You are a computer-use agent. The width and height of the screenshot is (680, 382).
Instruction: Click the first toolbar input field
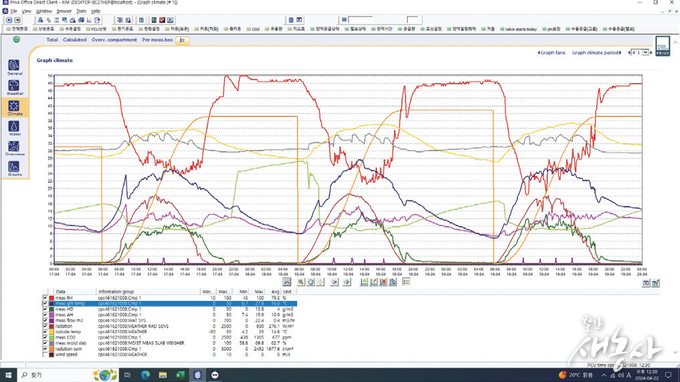tap(360, 20)
